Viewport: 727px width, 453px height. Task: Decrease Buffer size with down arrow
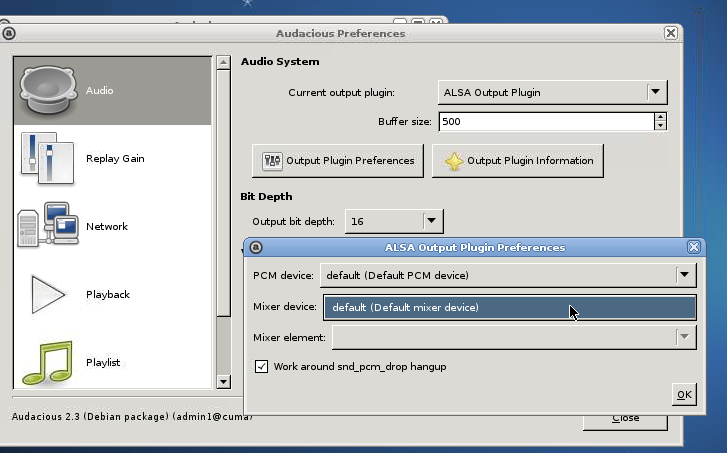click(x=661, y=126)
